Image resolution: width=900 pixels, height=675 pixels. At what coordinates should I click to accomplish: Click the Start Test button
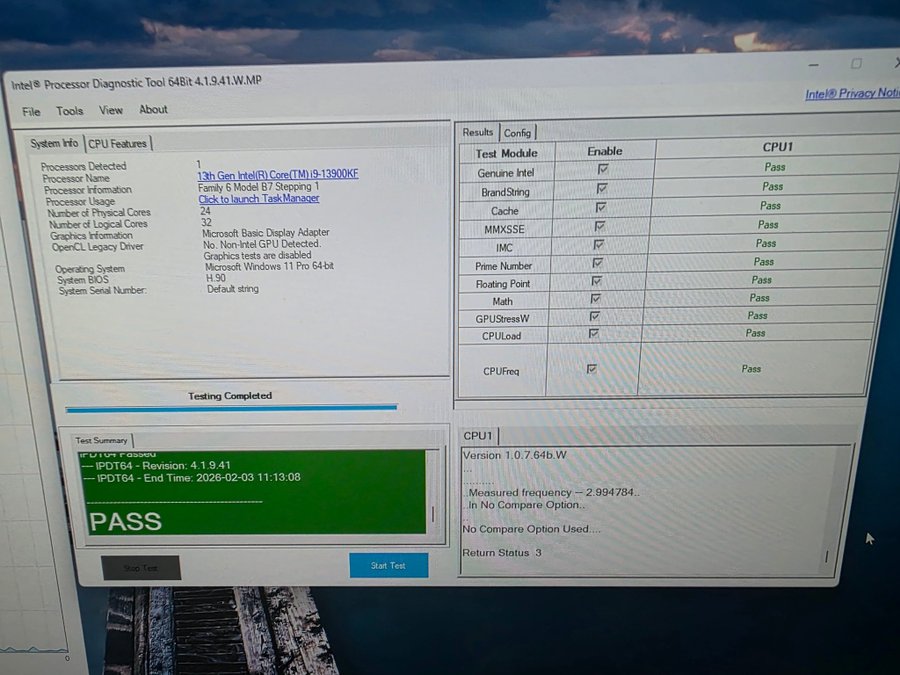(388, 566)
